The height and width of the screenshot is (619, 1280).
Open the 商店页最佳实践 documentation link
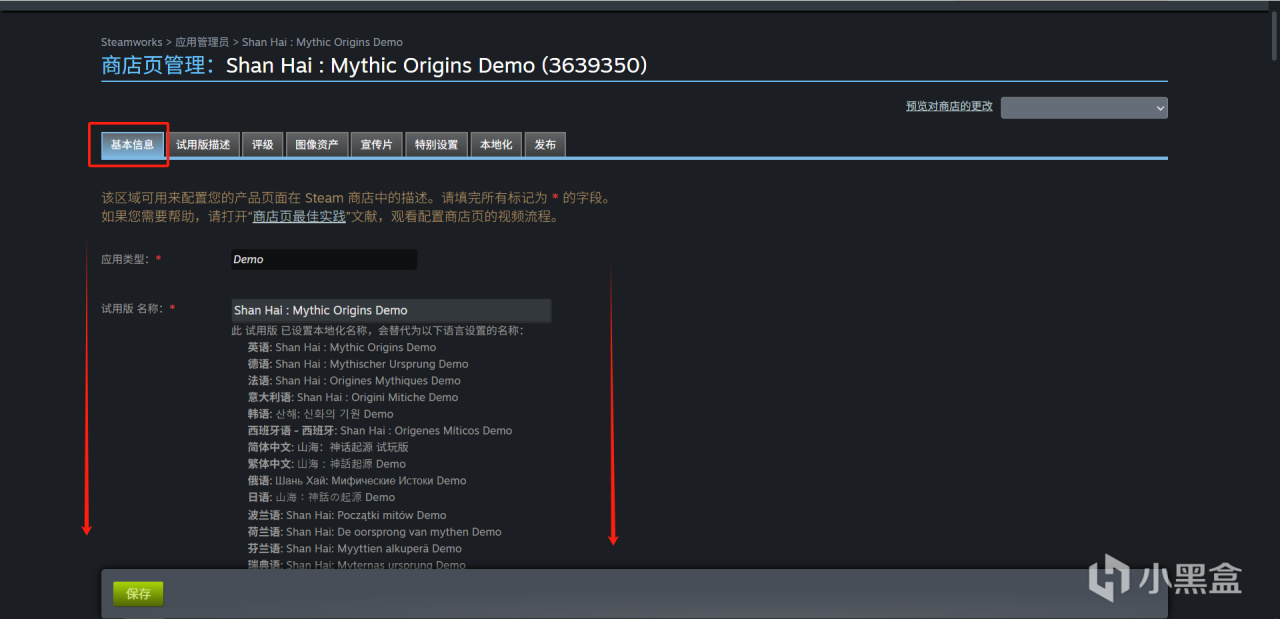click(x=299, y=216)
